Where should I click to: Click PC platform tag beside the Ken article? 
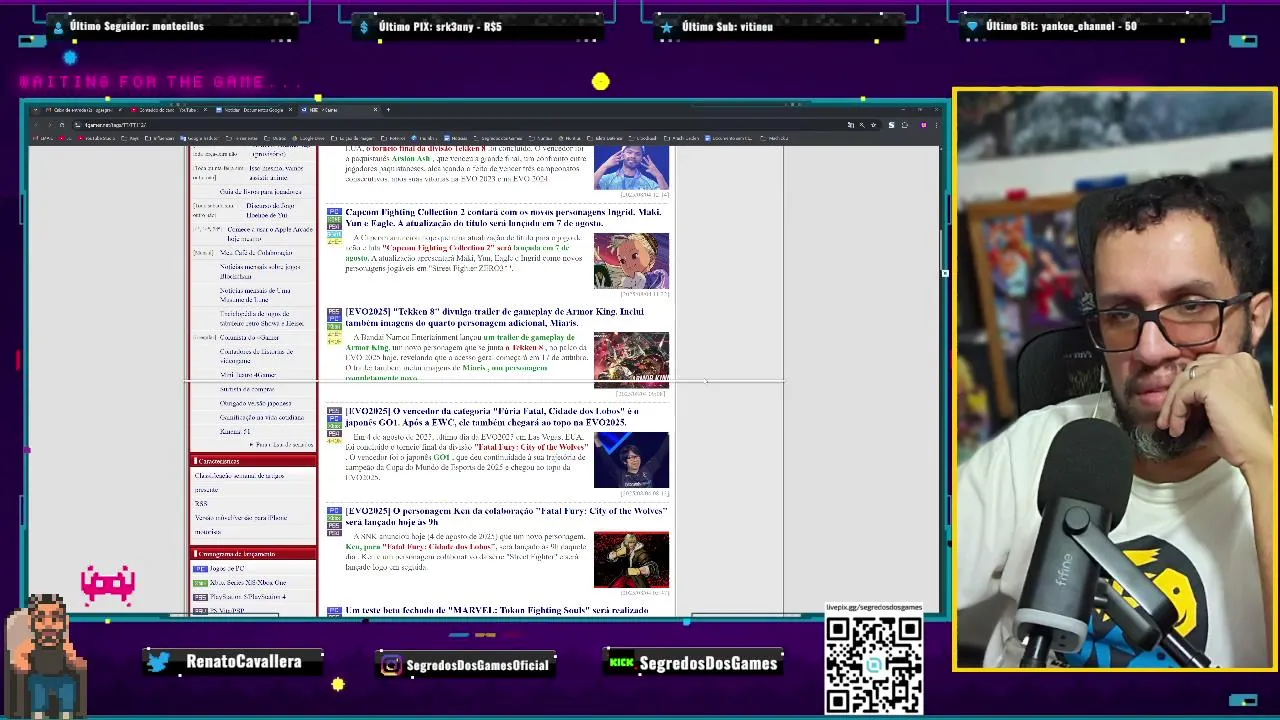click(334, 512)
